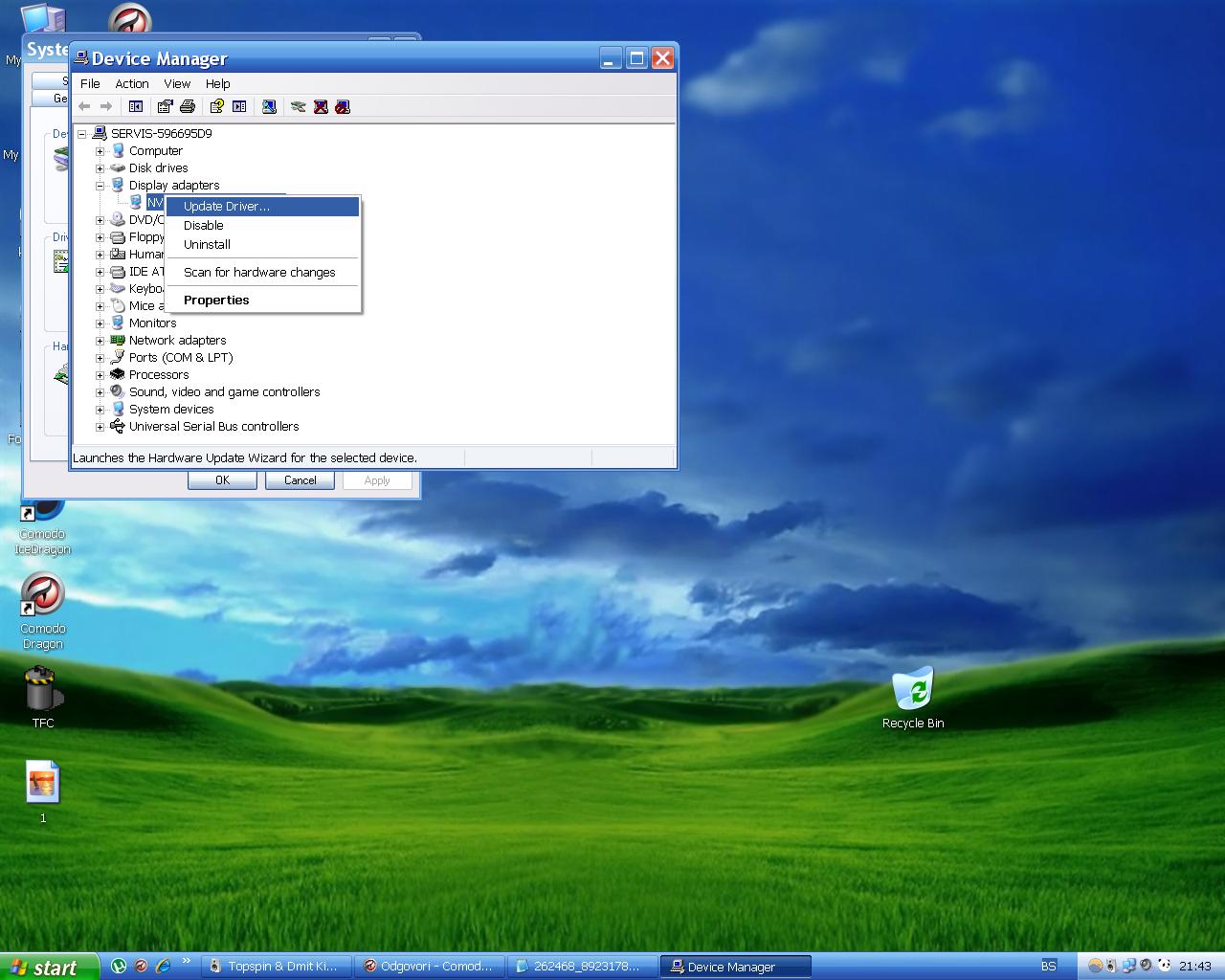Click the Forward arrow in Device Manager toolbar

click(106, 106)
